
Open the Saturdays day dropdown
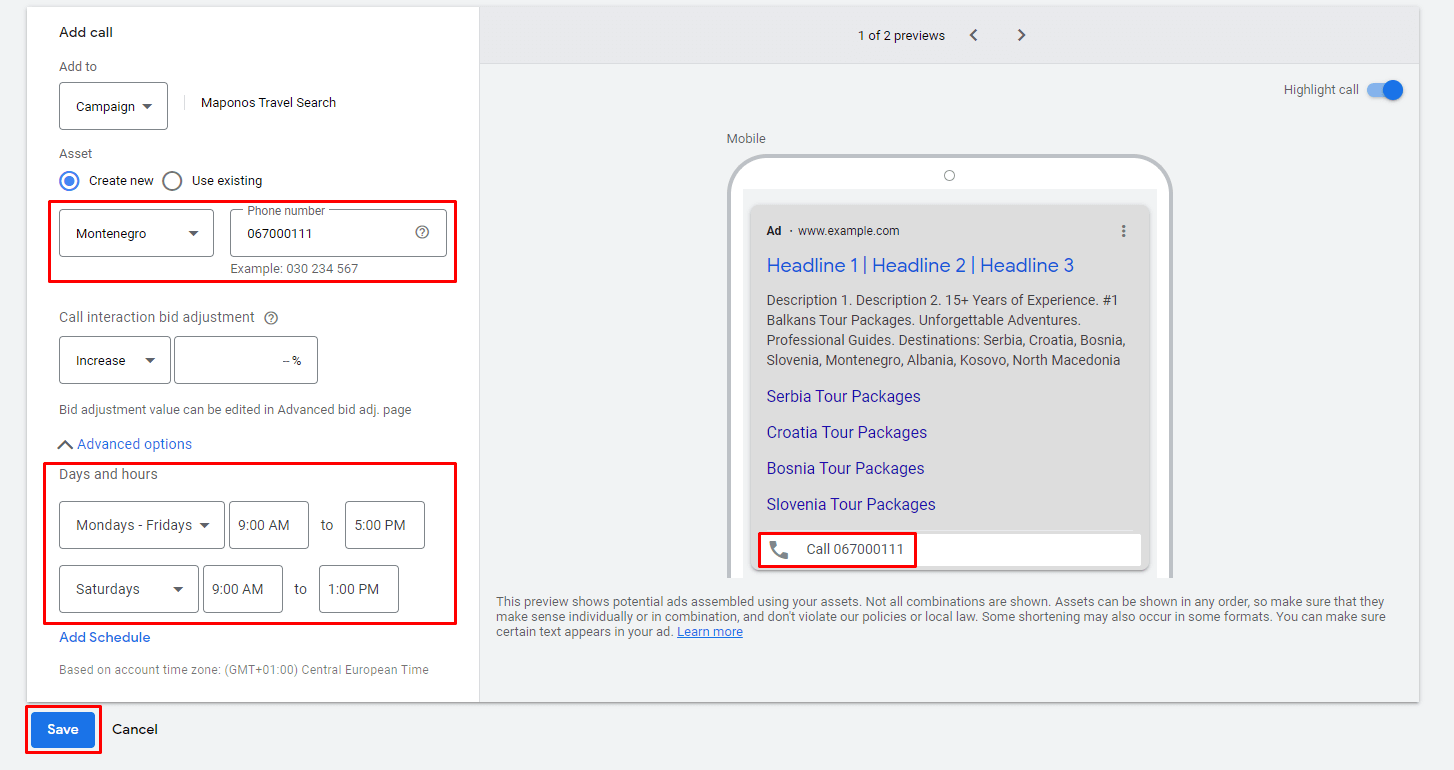tap(129, 589)
